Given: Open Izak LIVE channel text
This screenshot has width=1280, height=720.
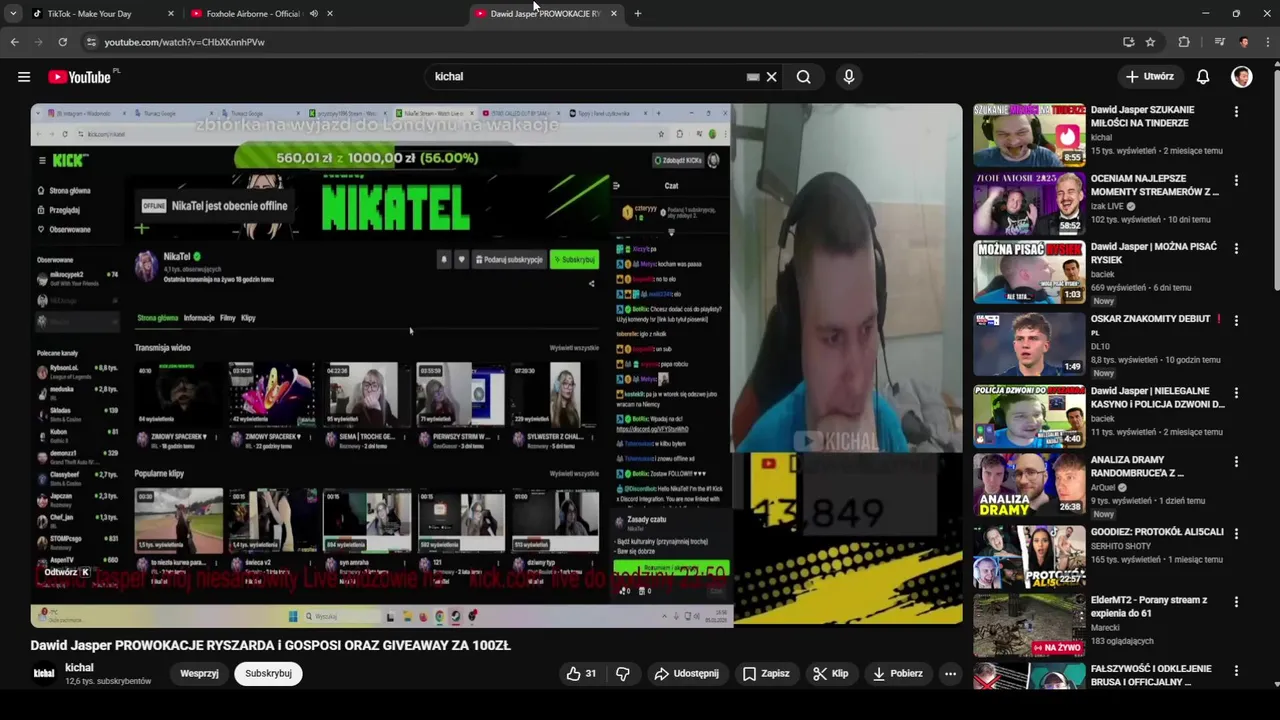Looking at the screenshot, I should tap(1108, 207).
